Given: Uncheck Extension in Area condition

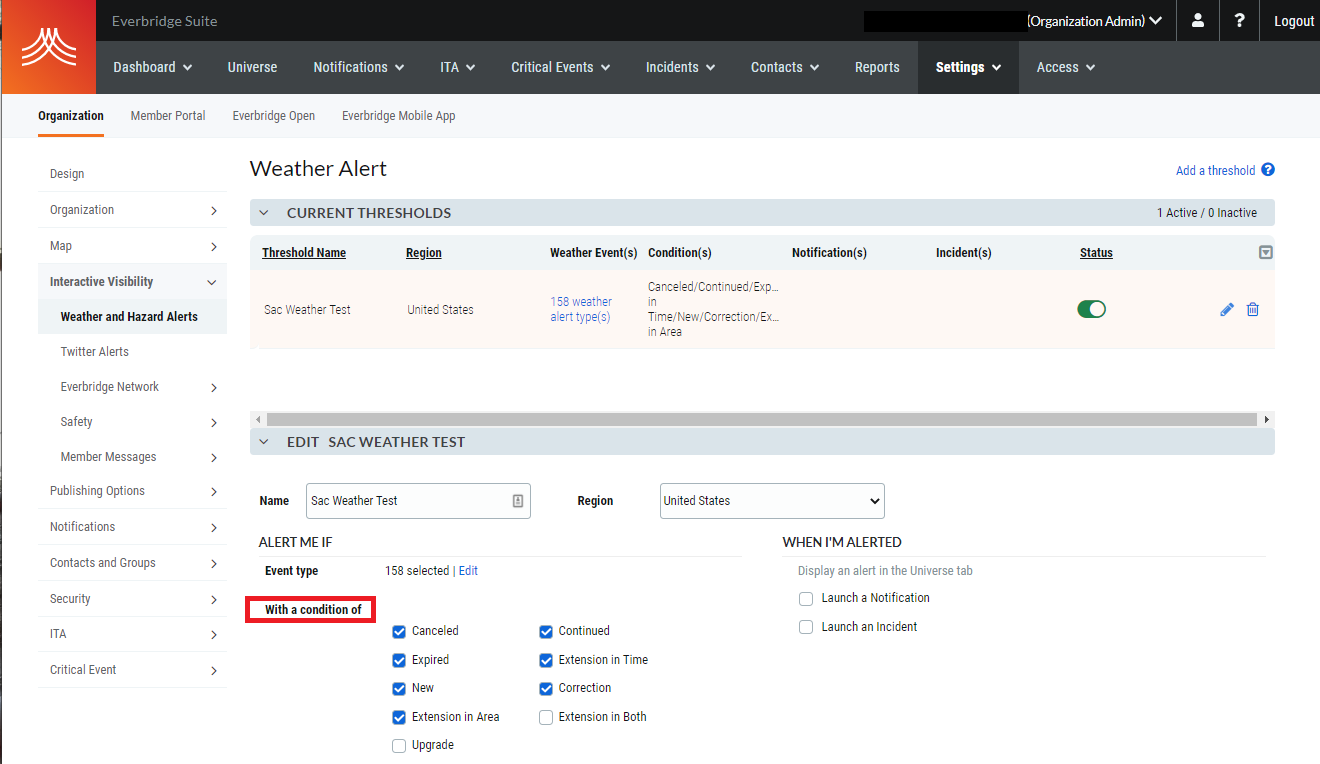Looking at the screenshot, I should pyautogui.click(x=399, y=717).
